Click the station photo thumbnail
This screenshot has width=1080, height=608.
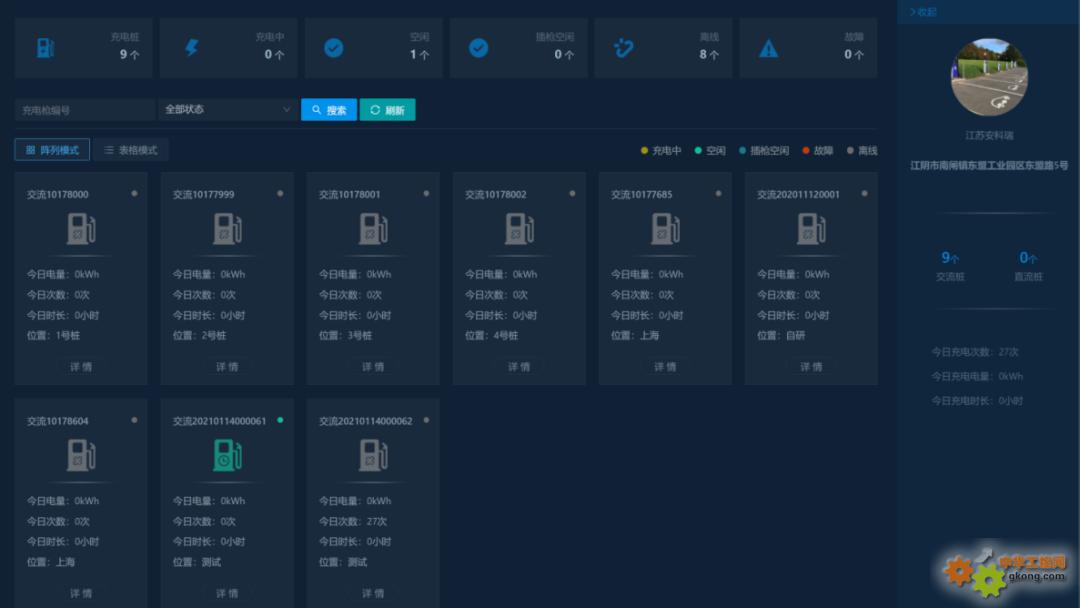(989, 78)
